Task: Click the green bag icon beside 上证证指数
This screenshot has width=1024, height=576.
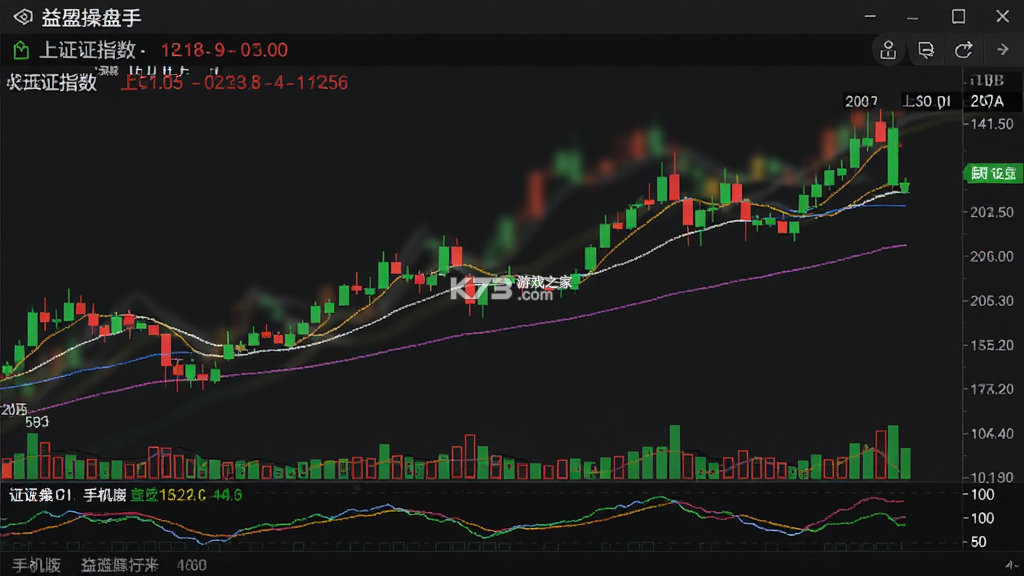Action: [x=21, y=50]
